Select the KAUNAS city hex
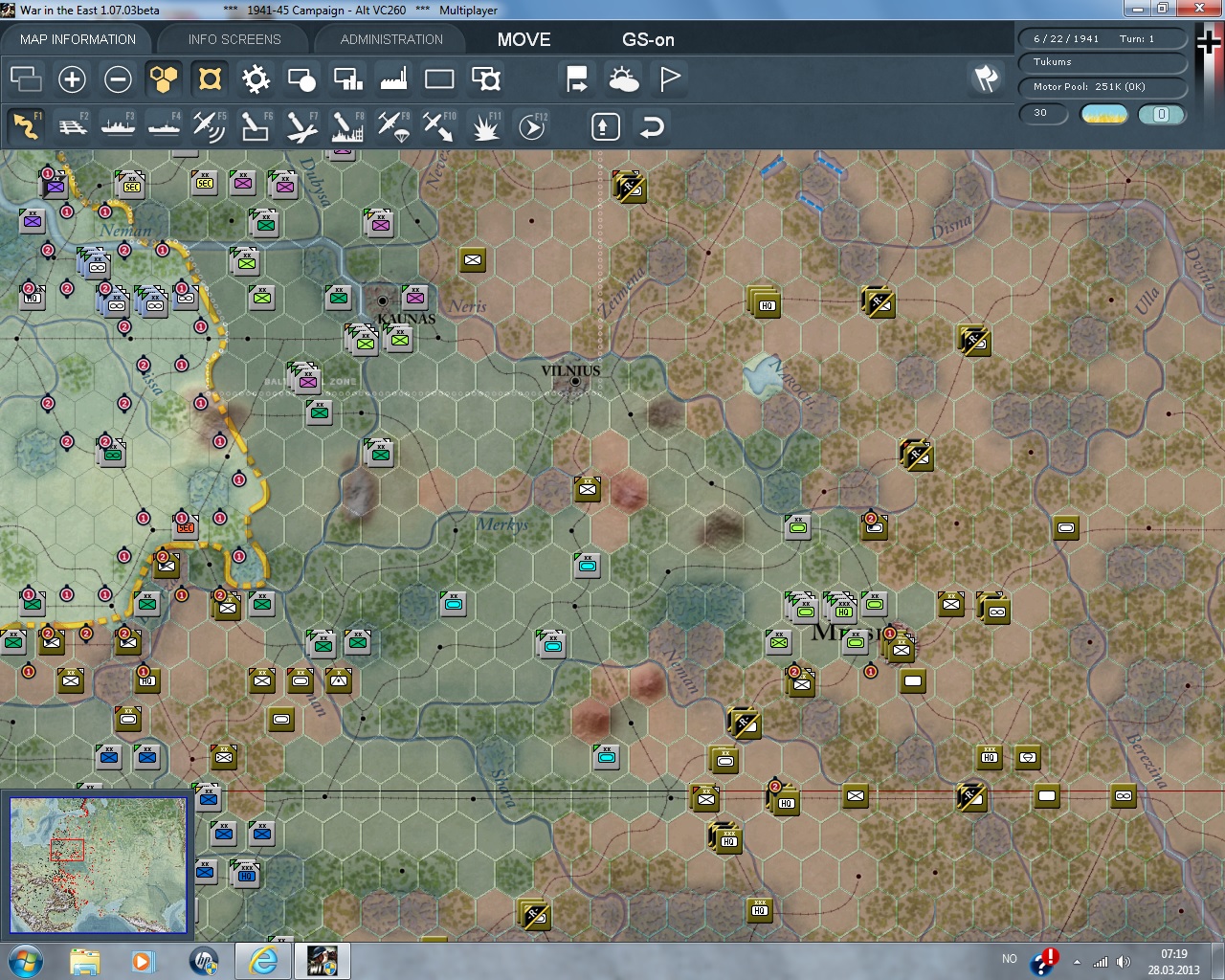The height and width of the screenshot is (980, 1225). [x=383, y=301]
